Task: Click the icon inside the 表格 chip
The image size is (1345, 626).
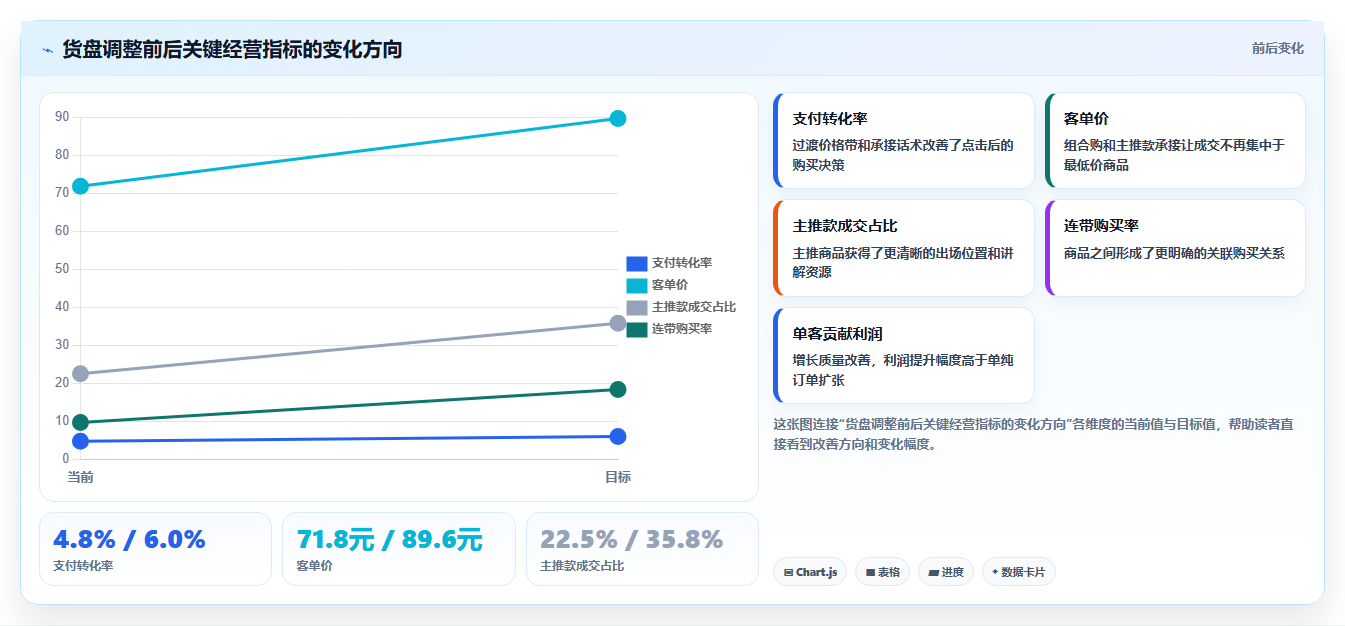Action: (870, 573)
